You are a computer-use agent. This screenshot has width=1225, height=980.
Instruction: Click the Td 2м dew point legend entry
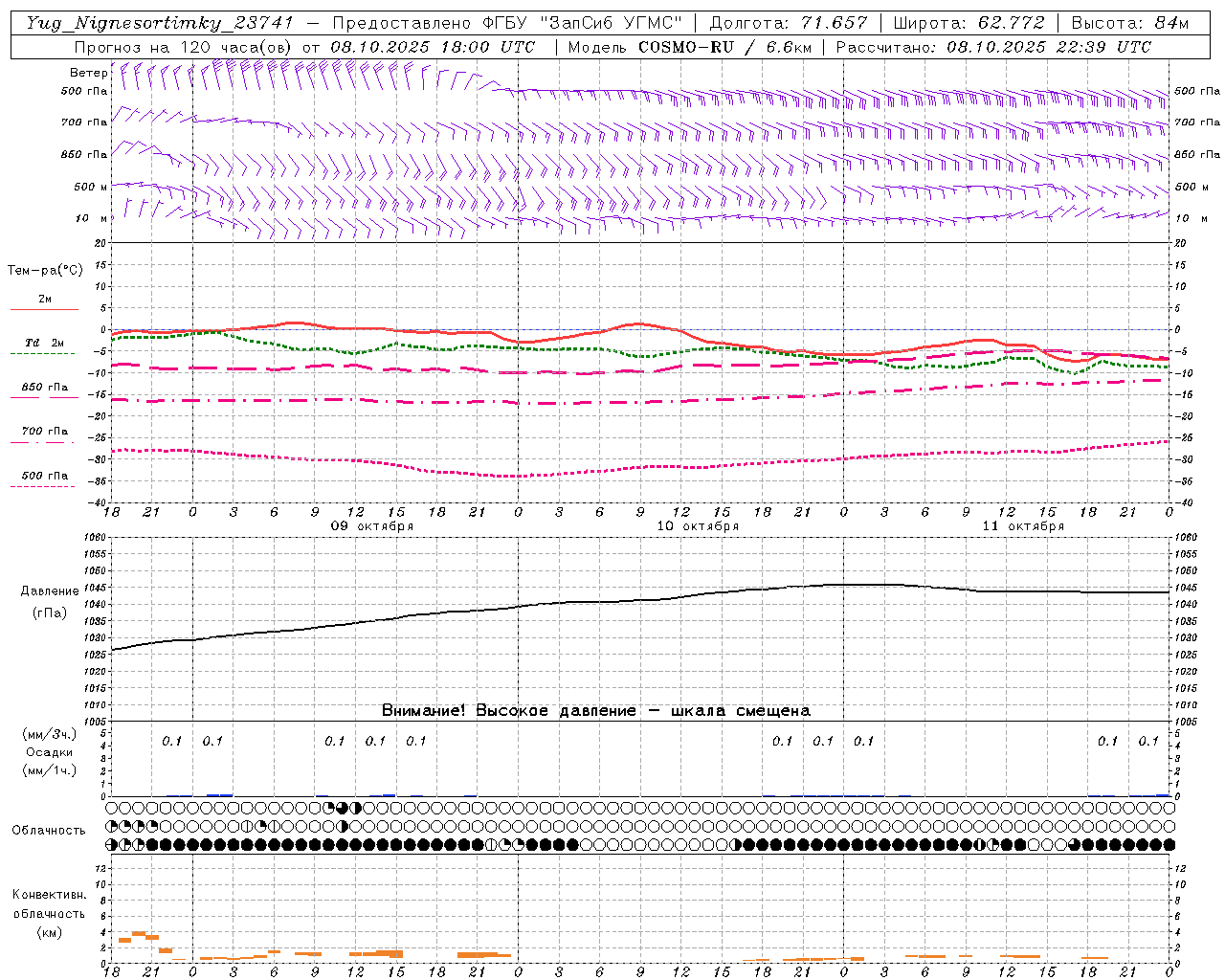point(45,343)
